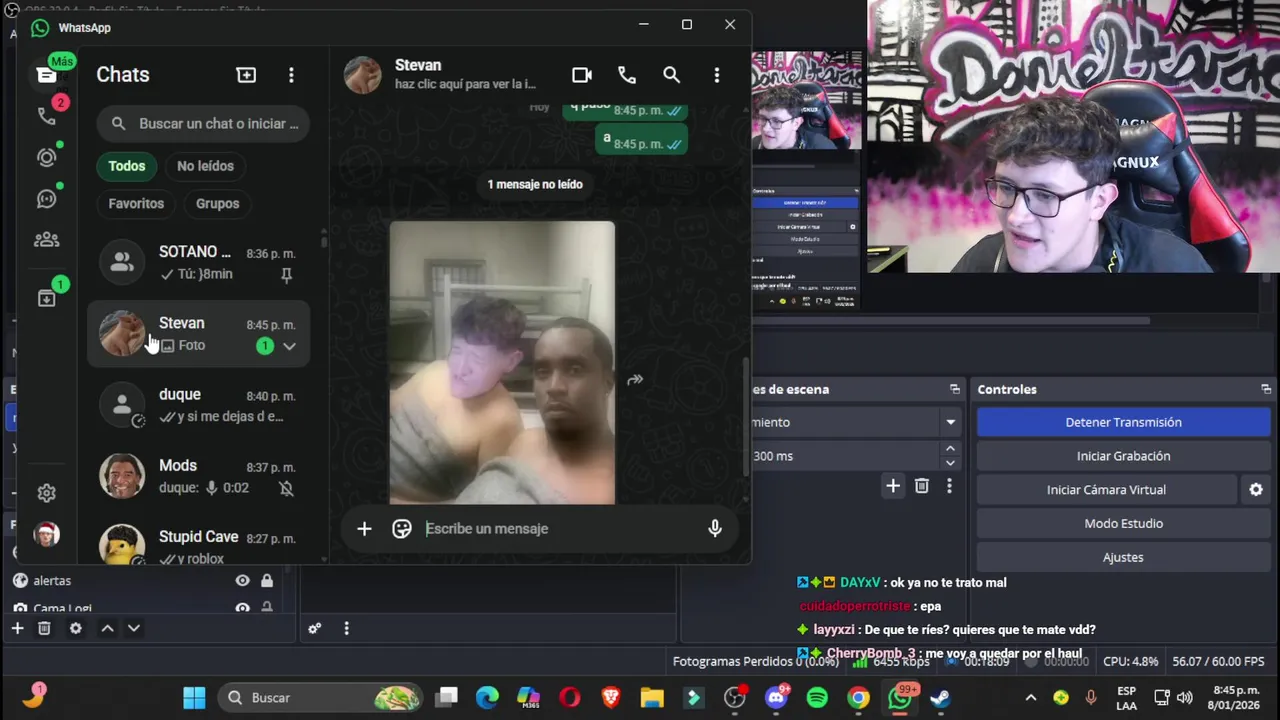Increase transition duration with up arrow
1280x720 pixels.
coord(950,450)
